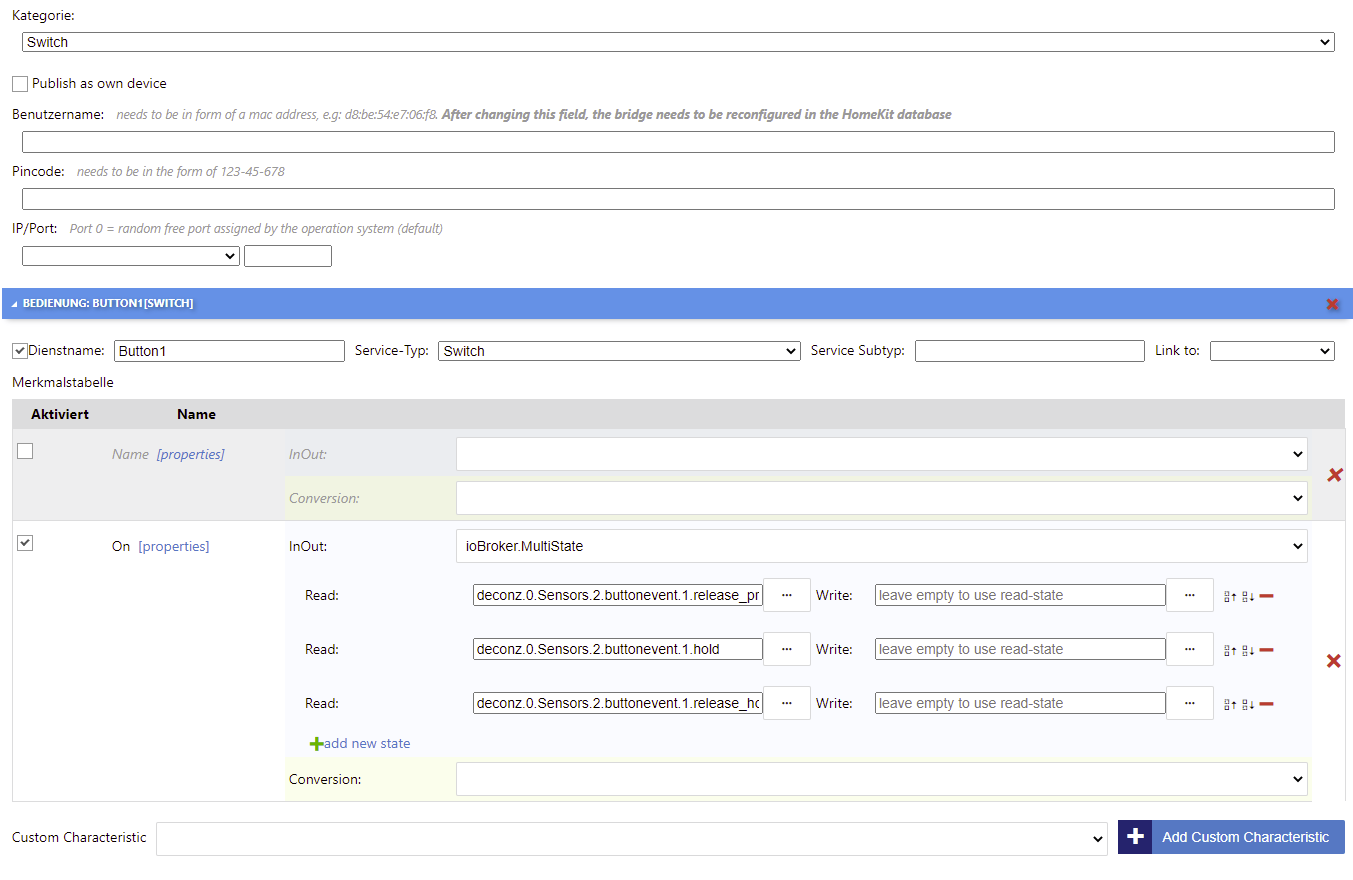This screenshot has width=1353, height=880.
Task: Click the Name column header
Action: [196, 414]
